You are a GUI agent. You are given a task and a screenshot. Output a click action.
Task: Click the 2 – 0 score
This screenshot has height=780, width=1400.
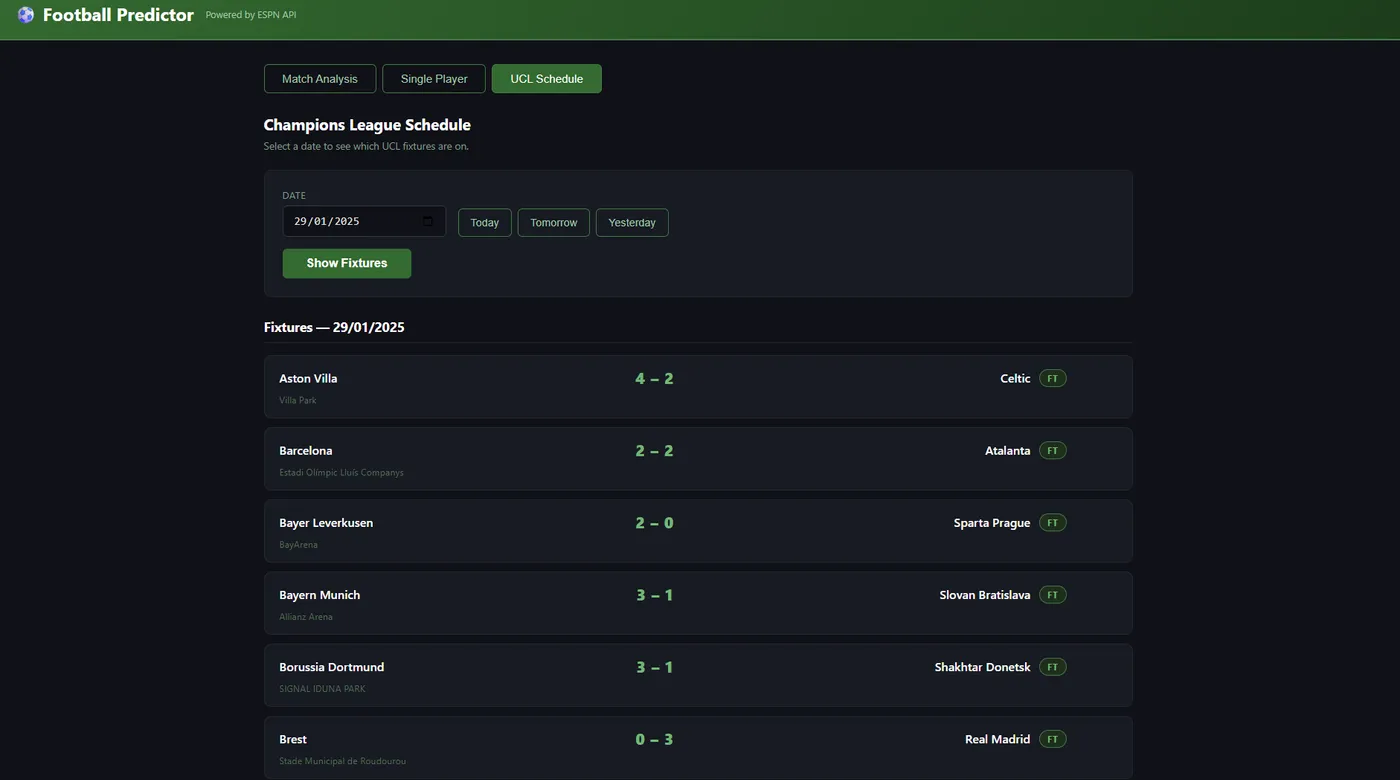[x=654, y=523]
